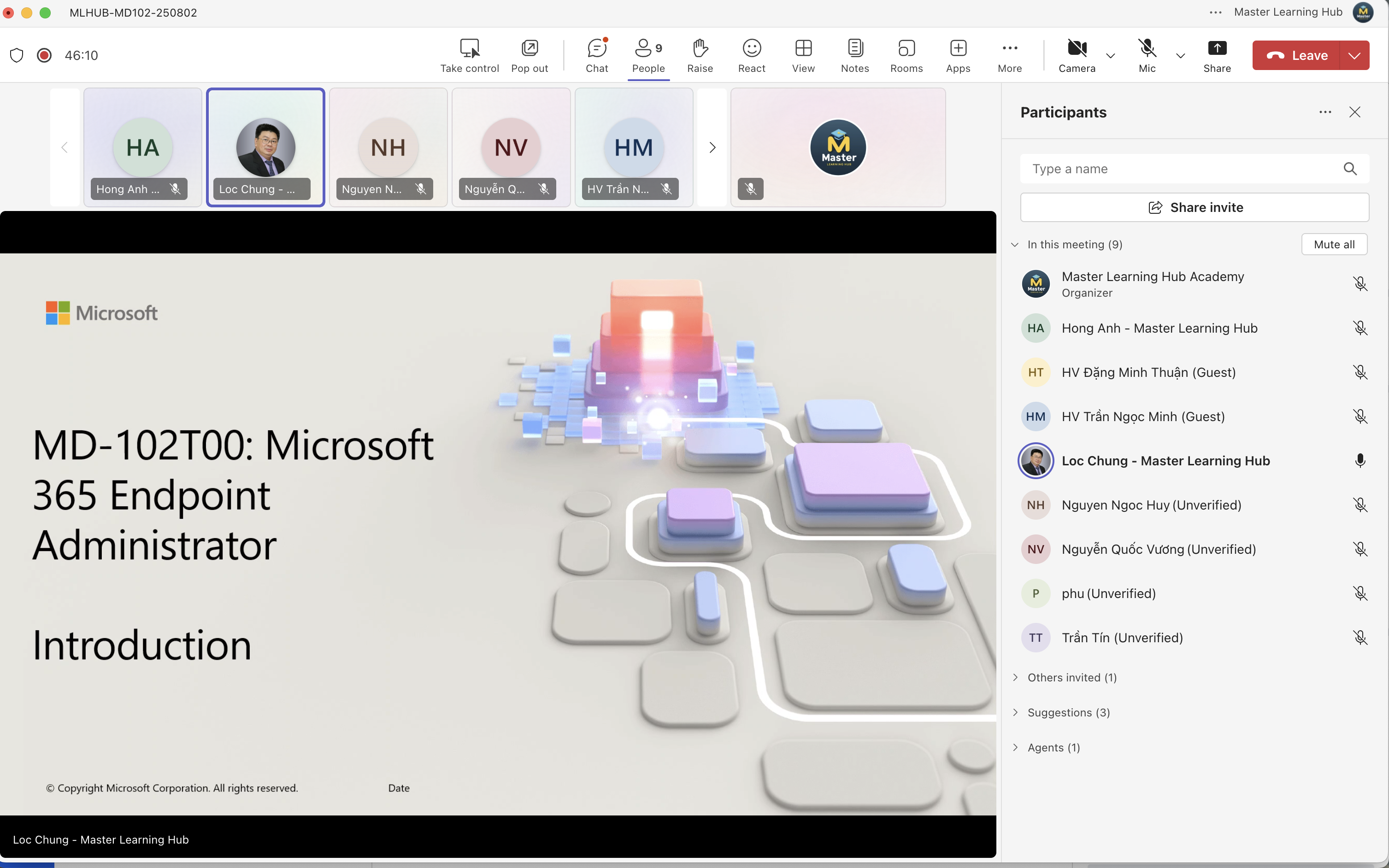1389x868 pixels.
Task: Raise your hand
Action: 700,55
